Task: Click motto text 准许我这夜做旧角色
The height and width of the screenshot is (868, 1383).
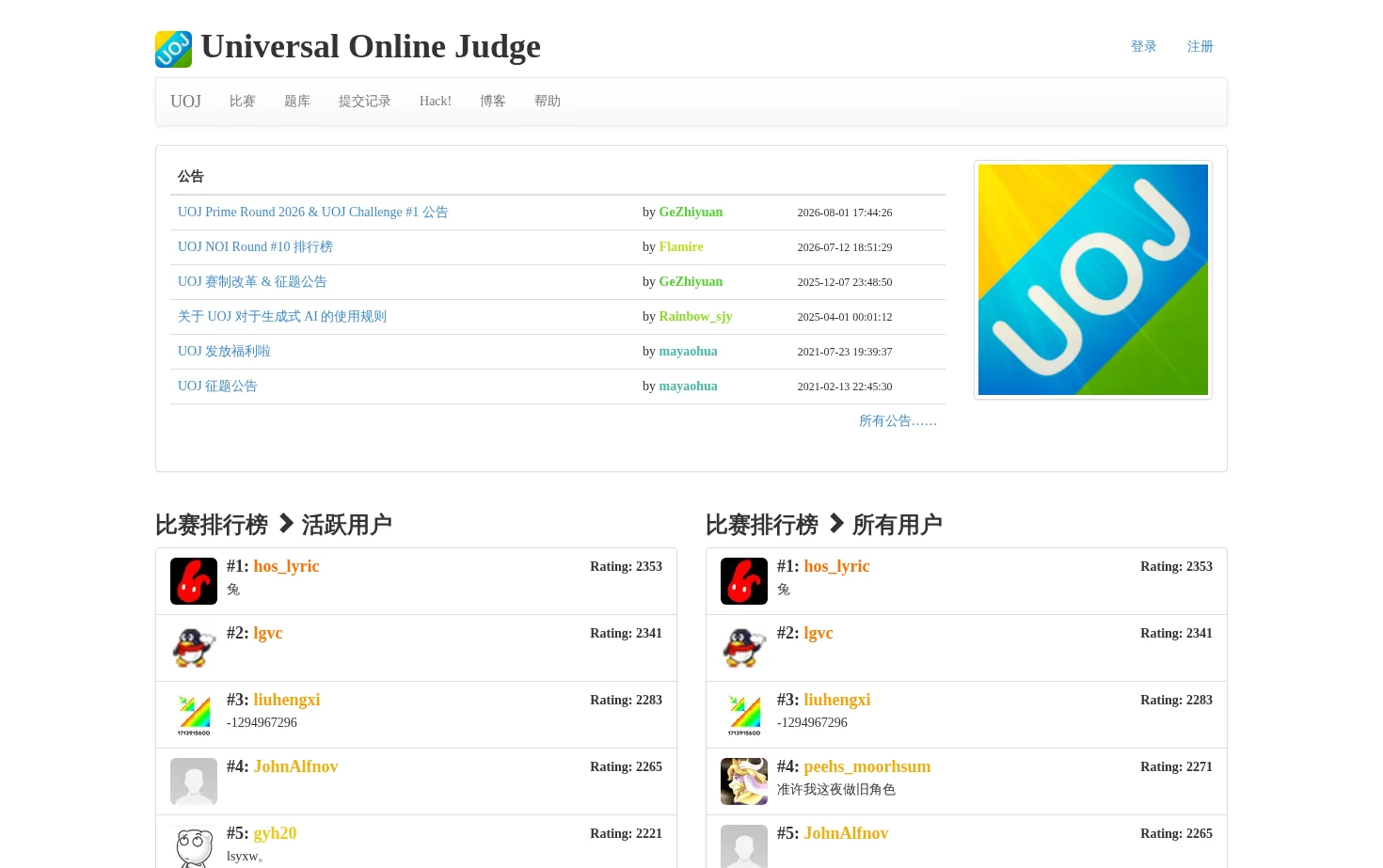Action: (x=836, y=790)
